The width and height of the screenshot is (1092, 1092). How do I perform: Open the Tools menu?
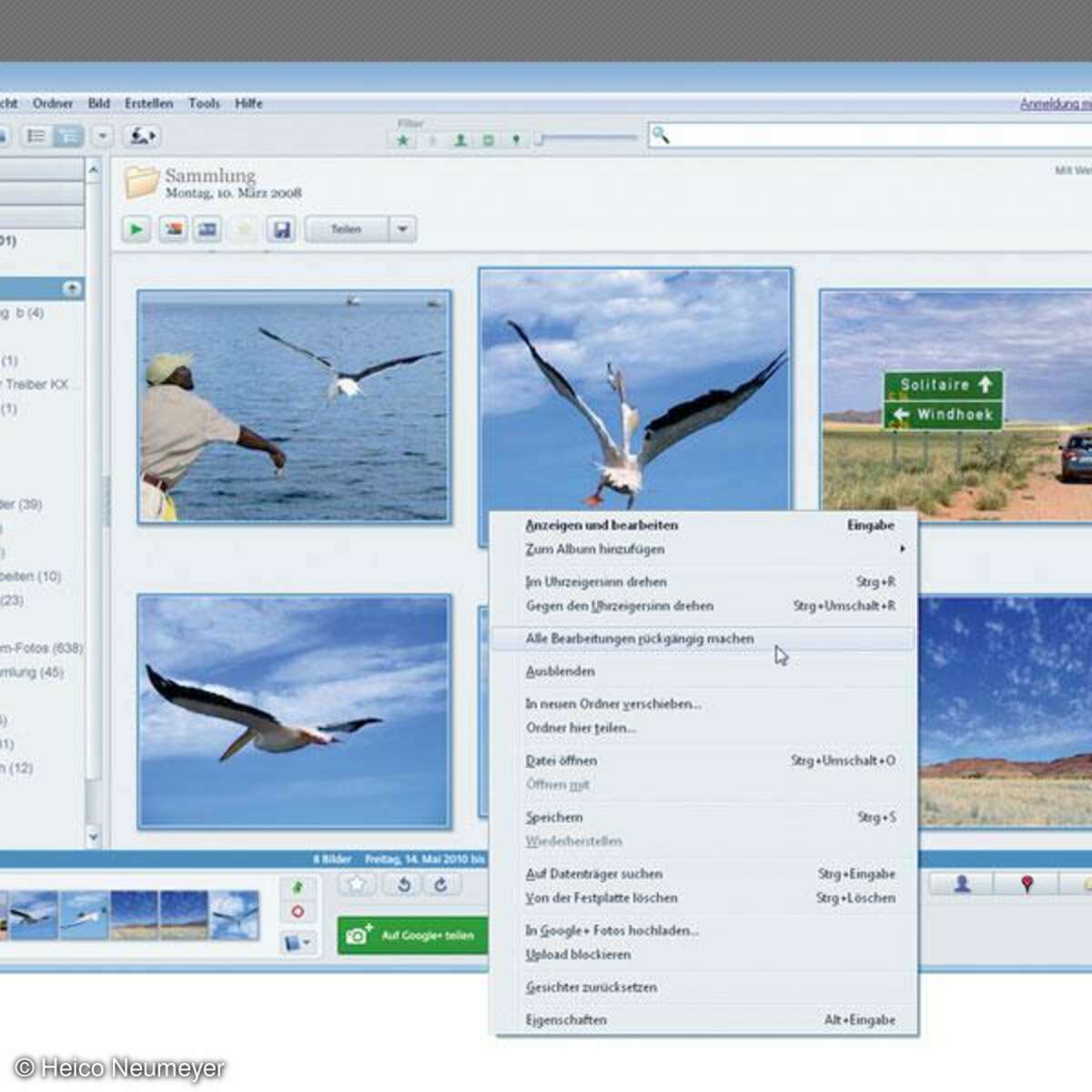point(204,103)
